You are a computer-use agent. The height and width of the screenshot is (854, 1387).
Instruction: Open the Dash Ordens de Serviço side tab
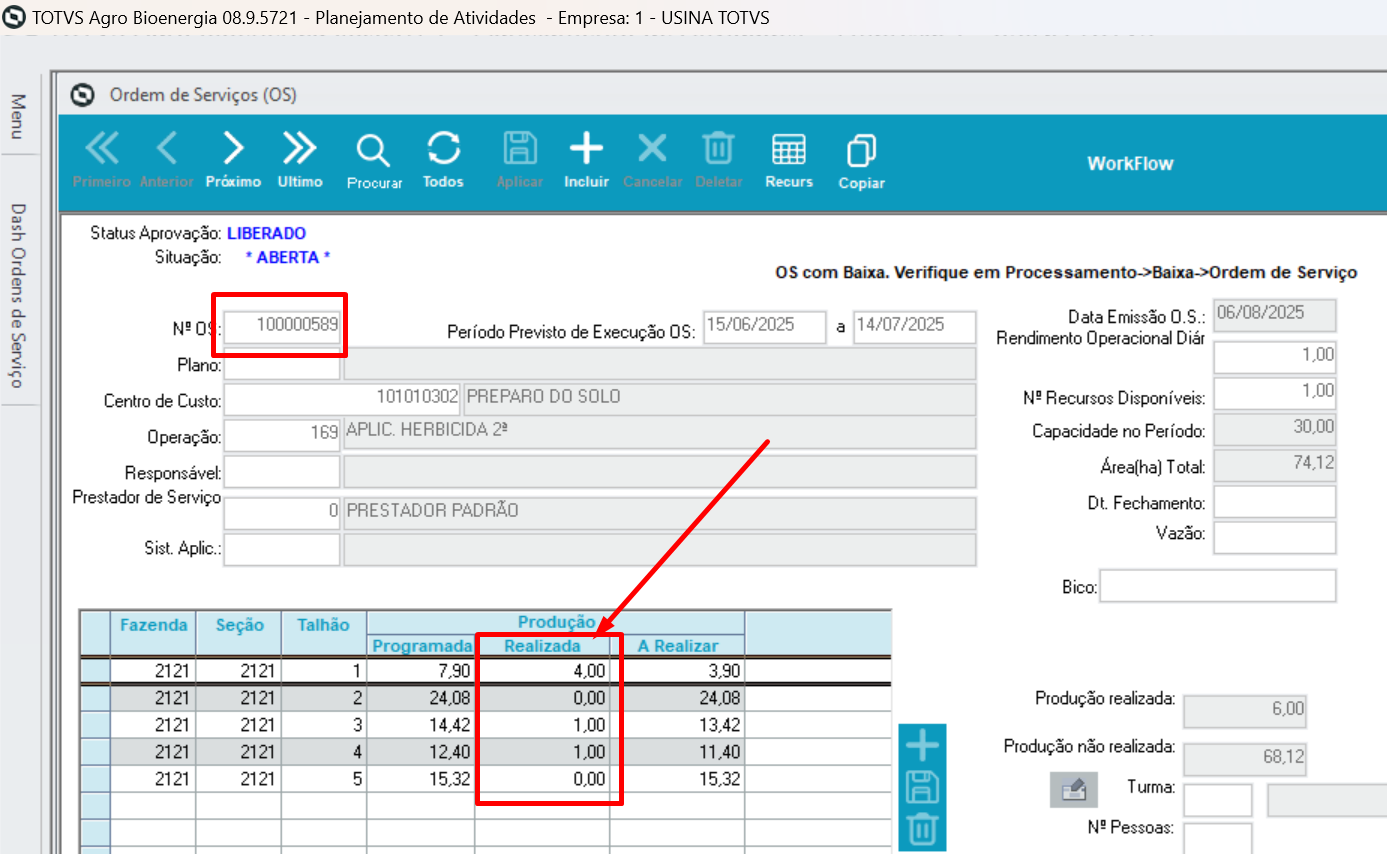point(18,296)
